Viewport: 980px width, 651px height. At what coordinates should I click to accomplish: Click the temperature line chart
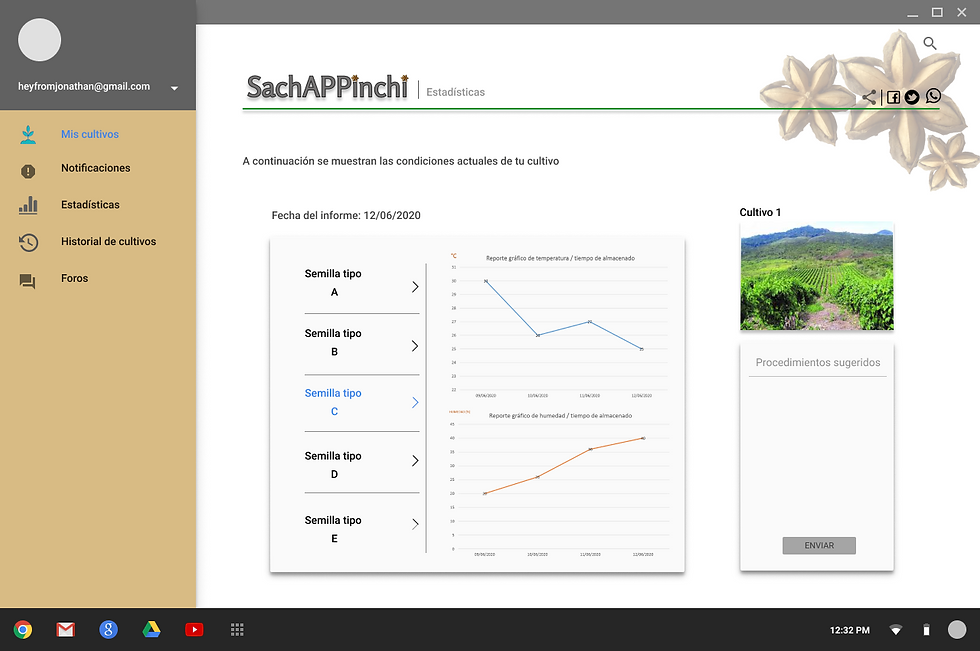click(x=559, y=326)
